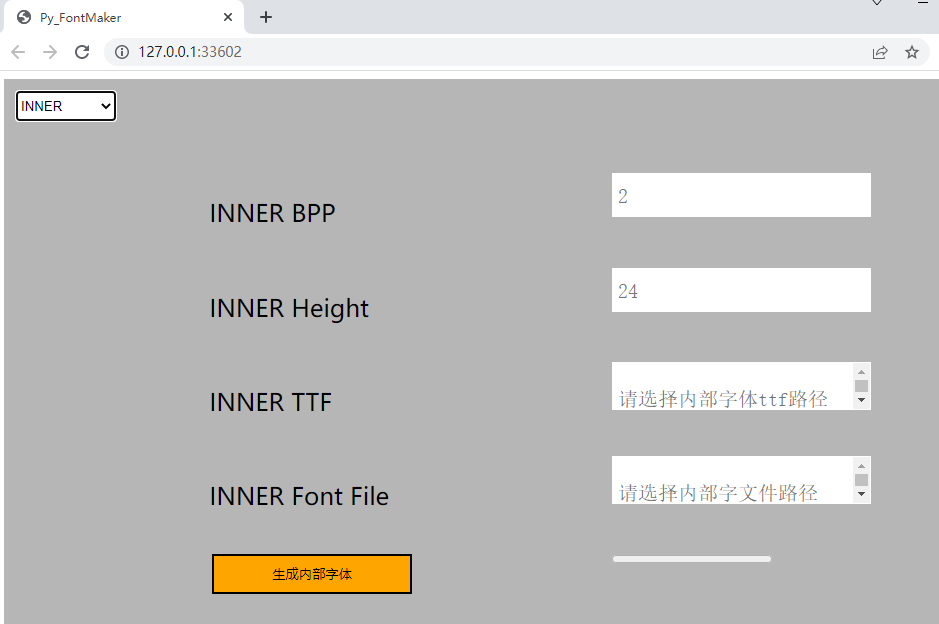Focus the INNER Height input field
The width and height of the screenshot is (939, 624).
(x=741, y=290)
